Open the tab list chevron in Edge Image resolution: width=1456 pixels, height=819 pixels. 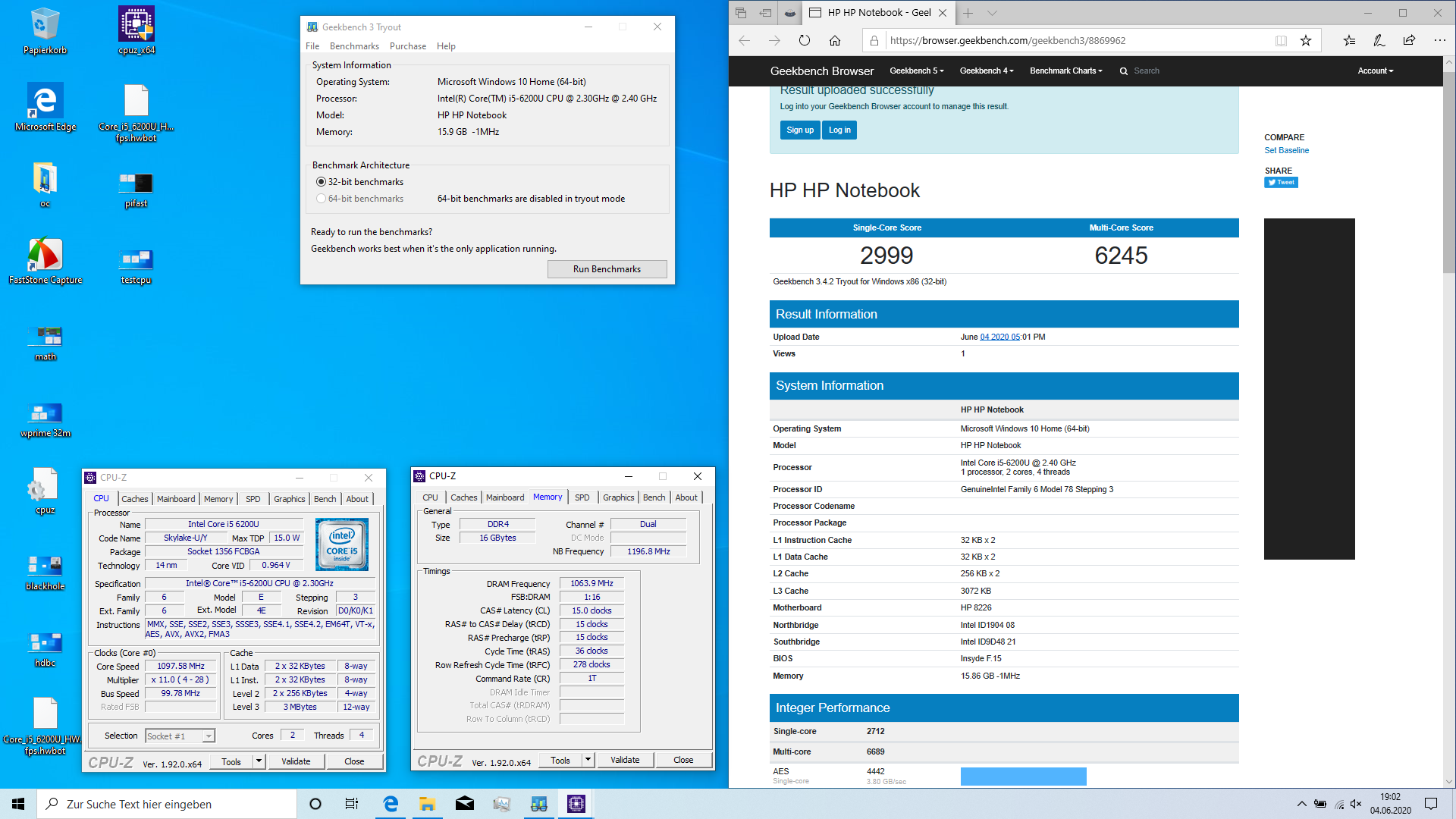point(992,13)
